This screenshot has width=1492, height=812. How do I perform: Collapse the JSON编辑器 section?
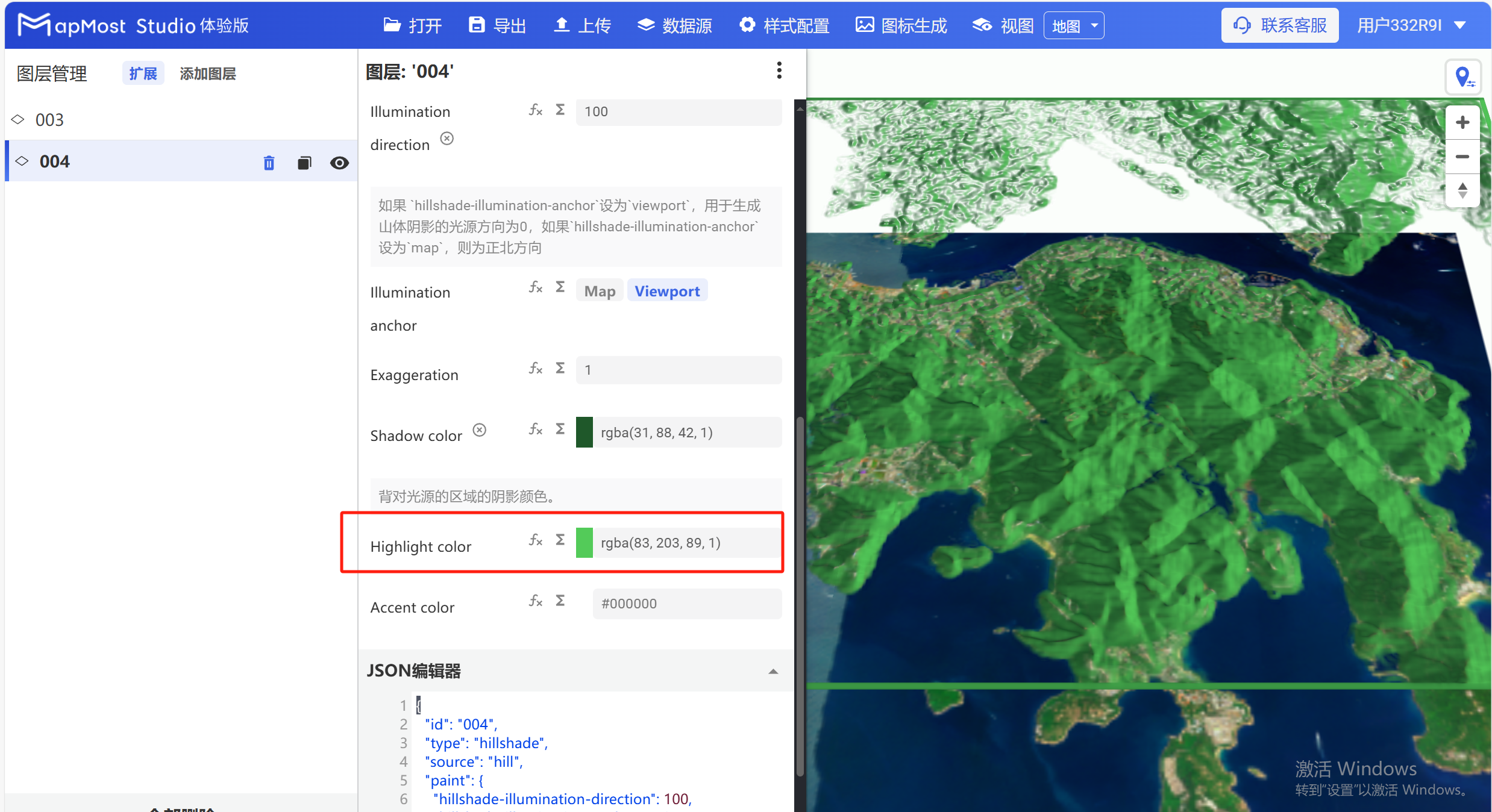773,671
